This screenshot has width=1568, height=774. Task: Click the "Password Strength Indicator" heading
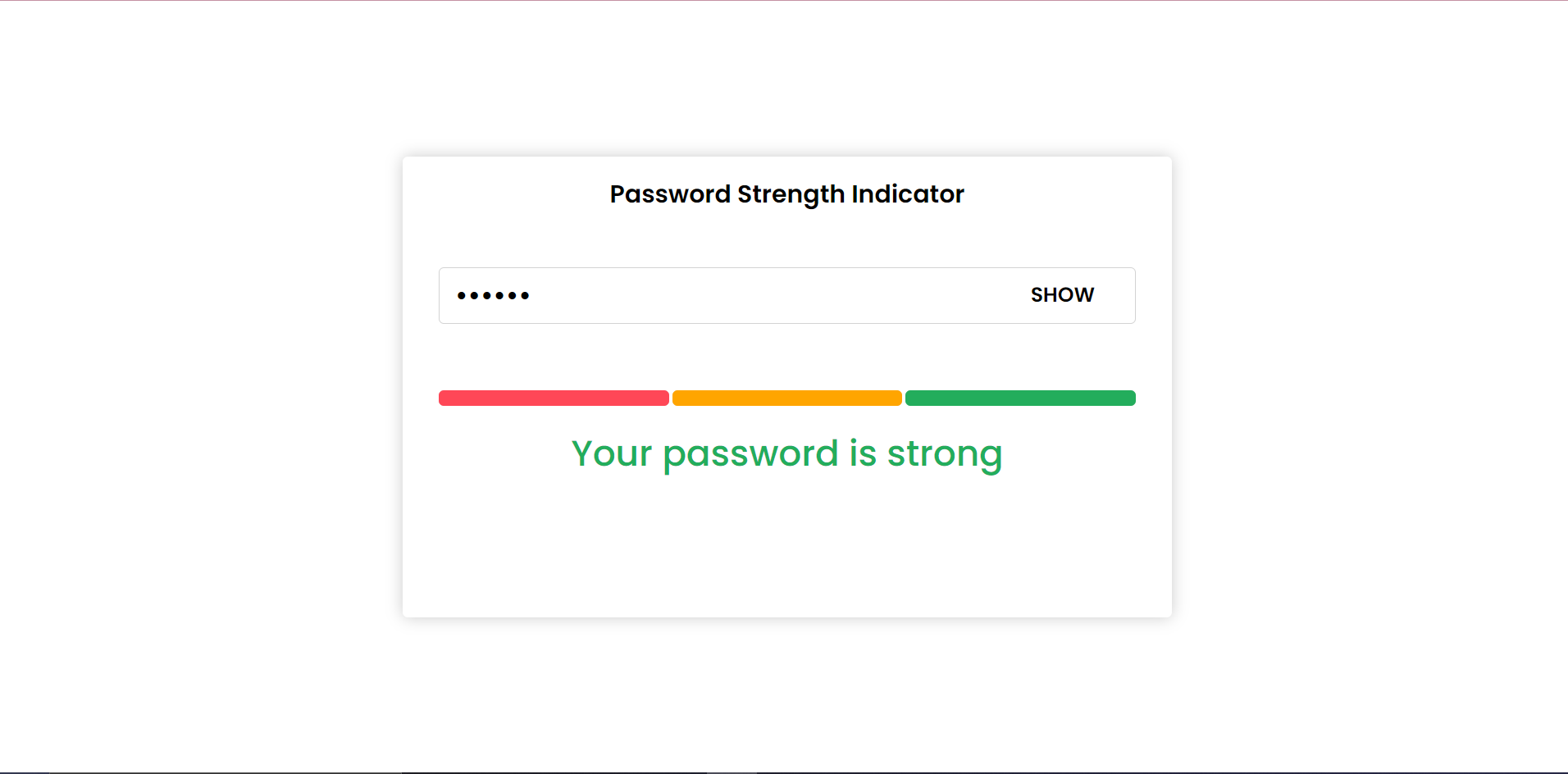[x=786, y=194]
